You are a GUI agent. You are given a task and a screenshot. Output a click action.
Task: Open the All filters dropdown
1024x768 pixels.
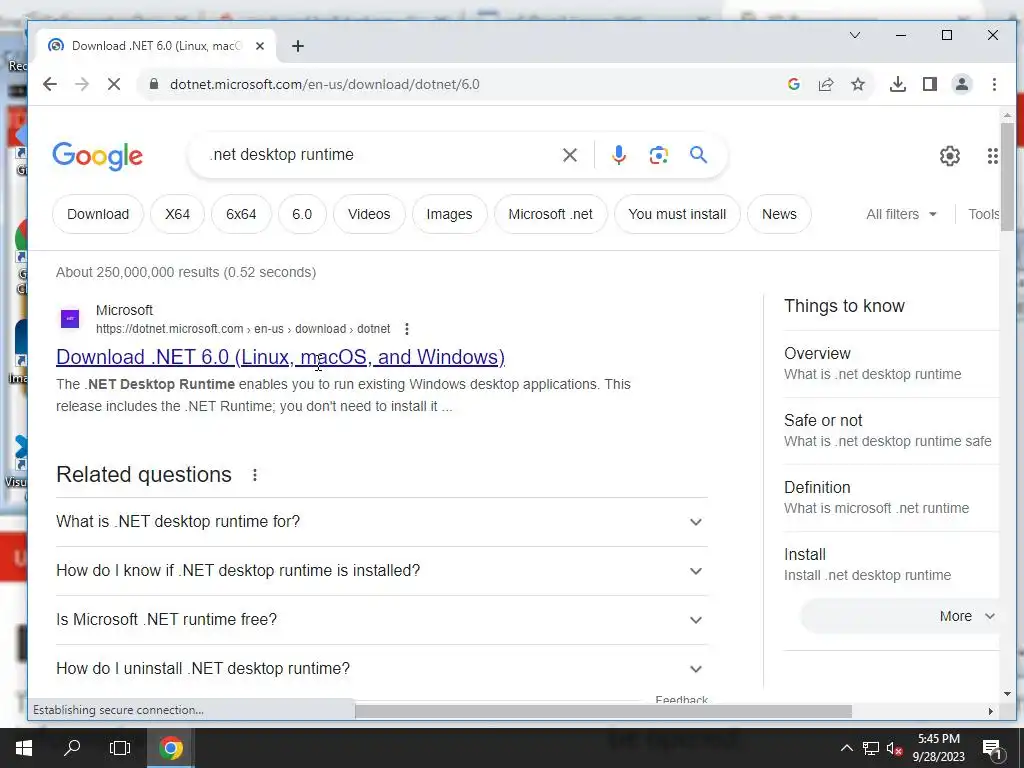901,214
